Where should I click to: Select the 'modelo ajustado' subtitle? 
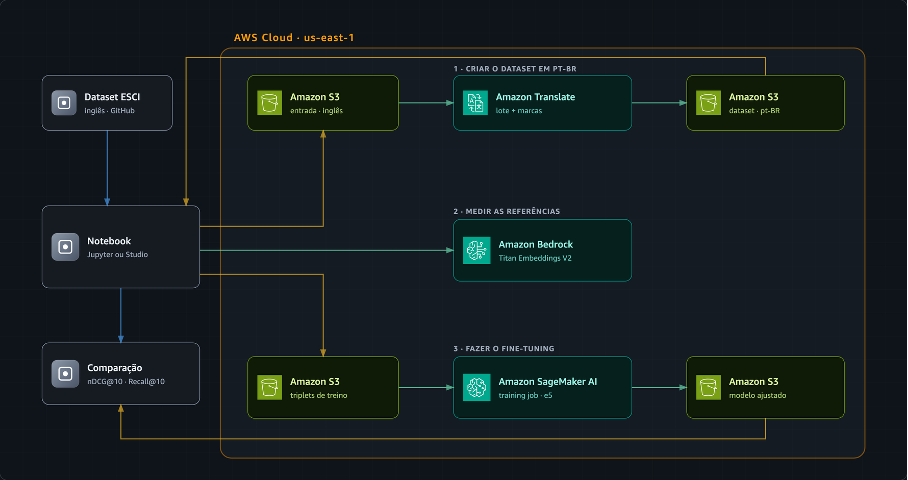(757, 395)
